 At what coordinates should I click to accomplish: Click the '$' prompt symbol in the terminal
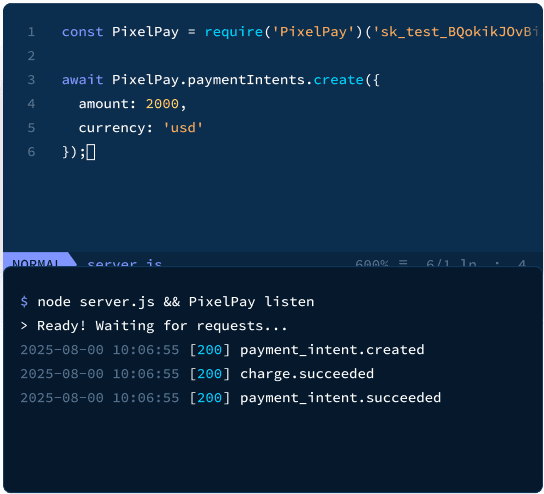pyautogui.click(x=24, y=301)
